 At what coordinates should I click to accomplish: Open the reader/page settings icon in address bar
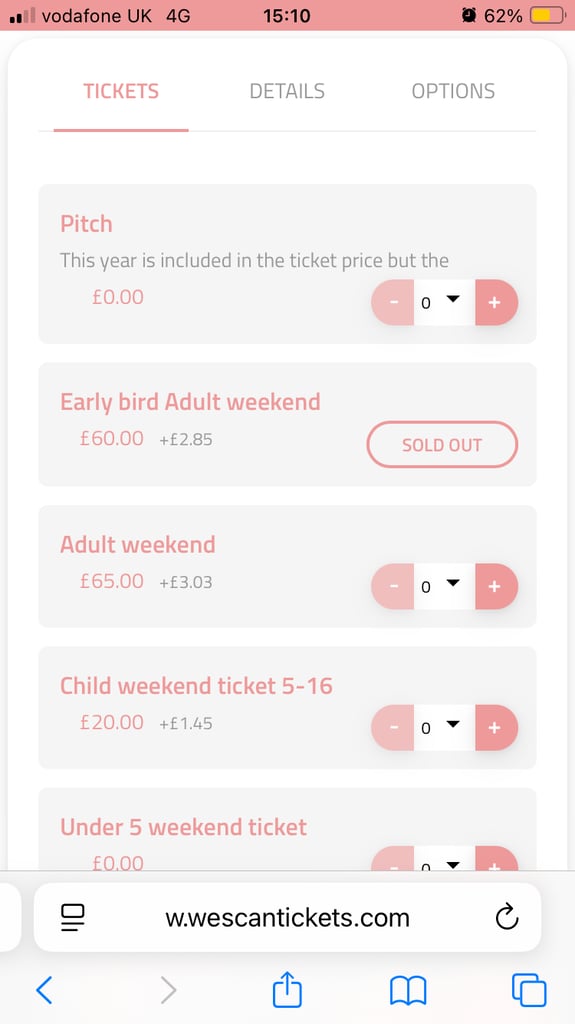pos(73,918)
